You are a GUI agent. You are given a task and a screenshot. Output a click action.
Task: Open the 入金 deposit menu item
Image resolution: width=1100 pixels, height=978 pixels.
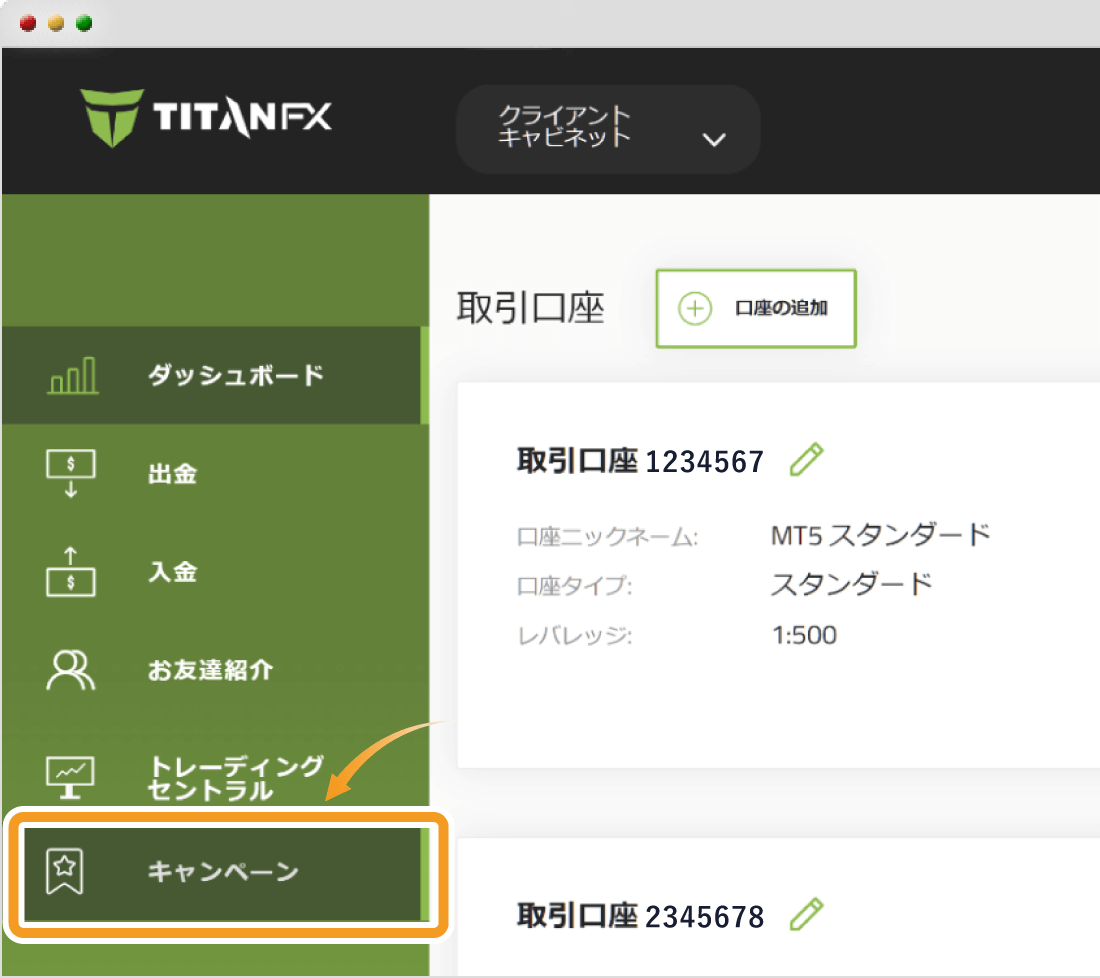[x=215, y=572]
